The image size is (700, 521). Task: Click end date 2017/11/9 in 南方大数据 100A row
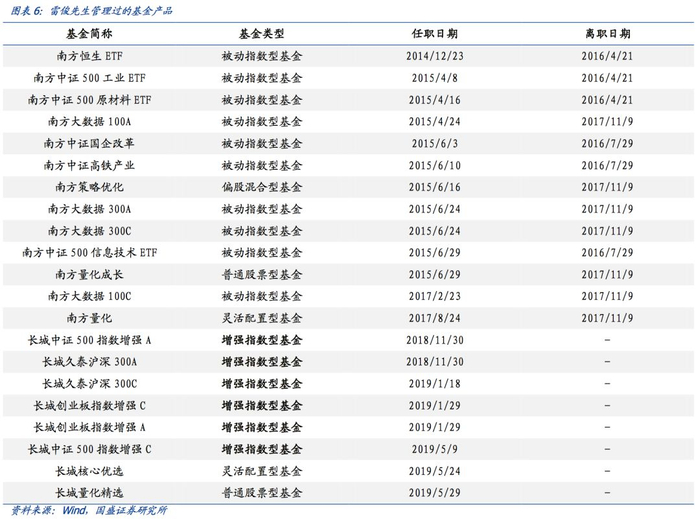pyautogui.click(x=607, y=121)
